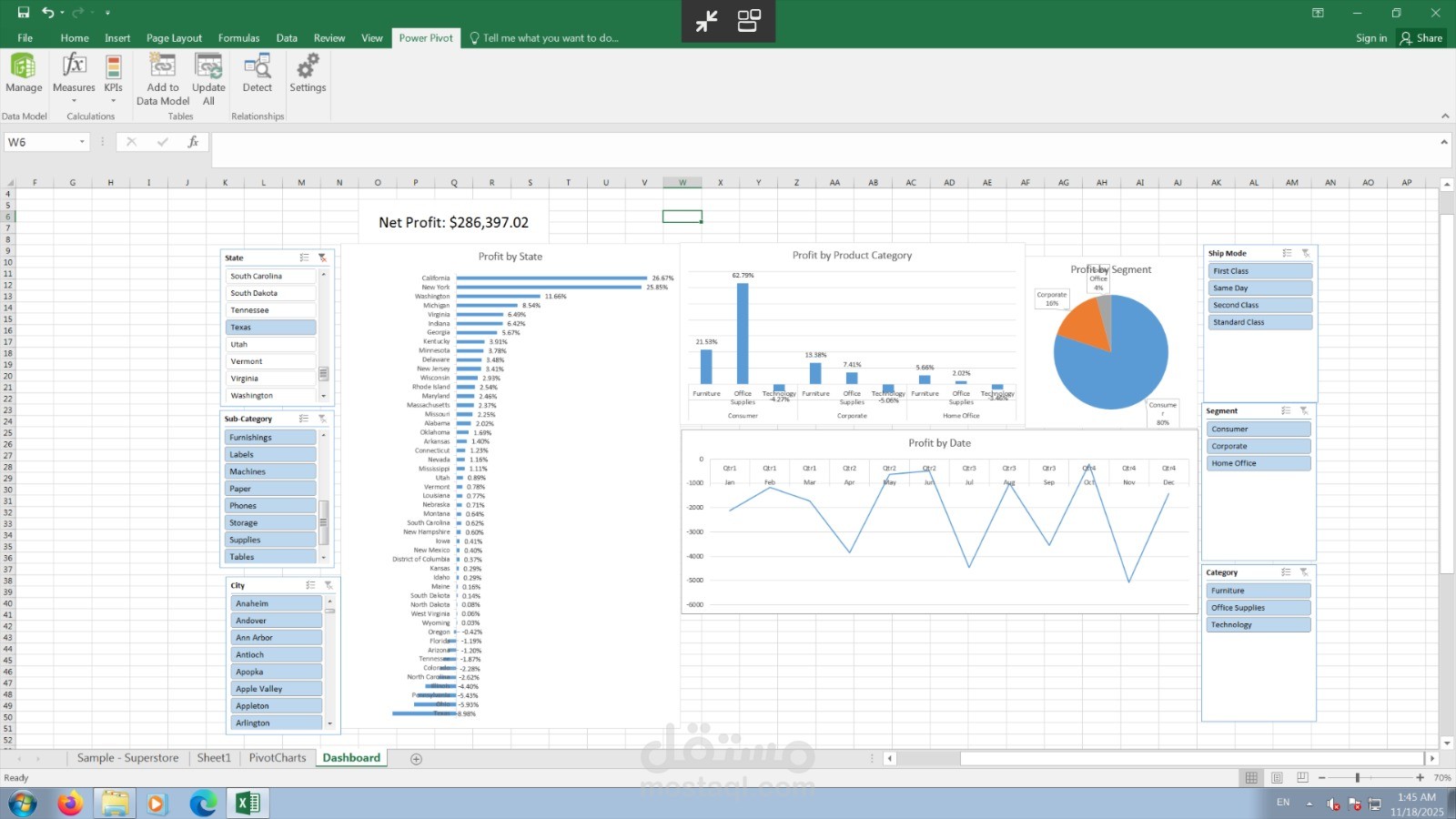Open Microsoft Edge from the taskbar

click(x=203, y=804)
